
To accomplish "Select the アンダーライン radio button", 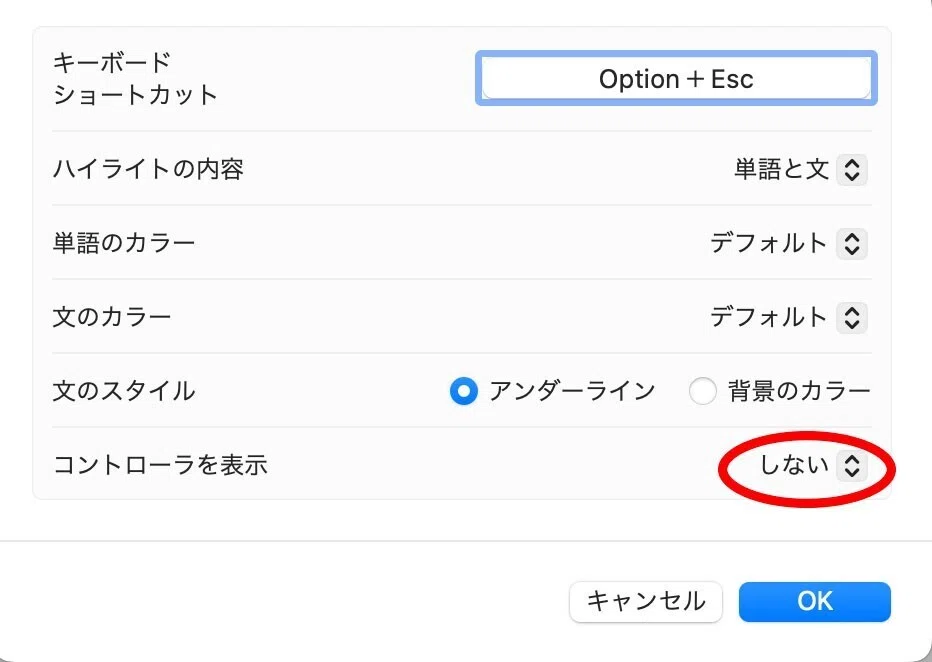I will pyautogui.click(x=464, y=391).
